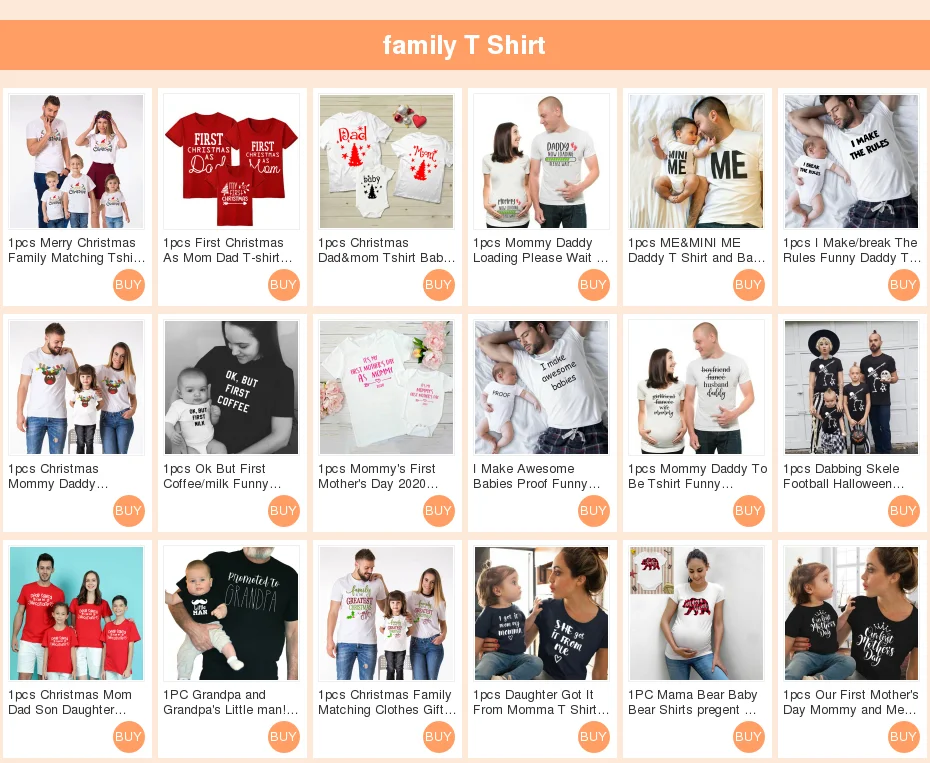This screenshot has width=930, height=763.
Task: Open Mama Bear Baby Bear Shirts thumbnail
Action: (696, 613)
